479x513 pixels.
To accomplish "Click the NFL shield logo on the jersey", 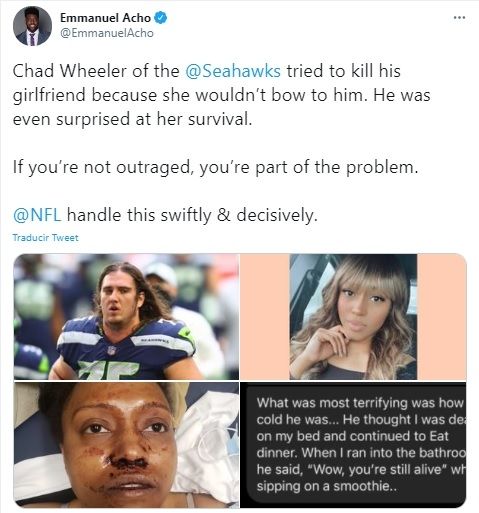I will 112,350.
